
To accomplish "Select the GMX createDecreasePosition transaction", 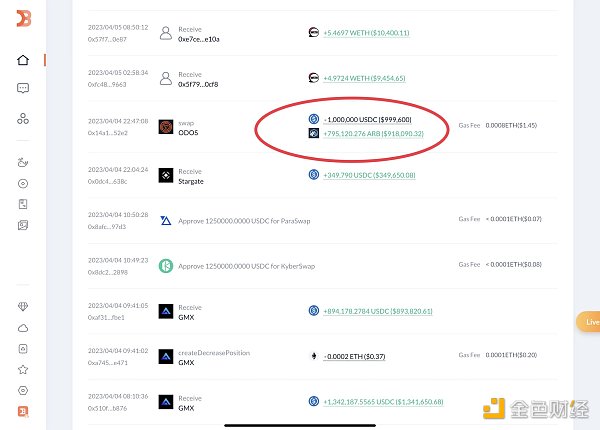I will coord(213,353).
